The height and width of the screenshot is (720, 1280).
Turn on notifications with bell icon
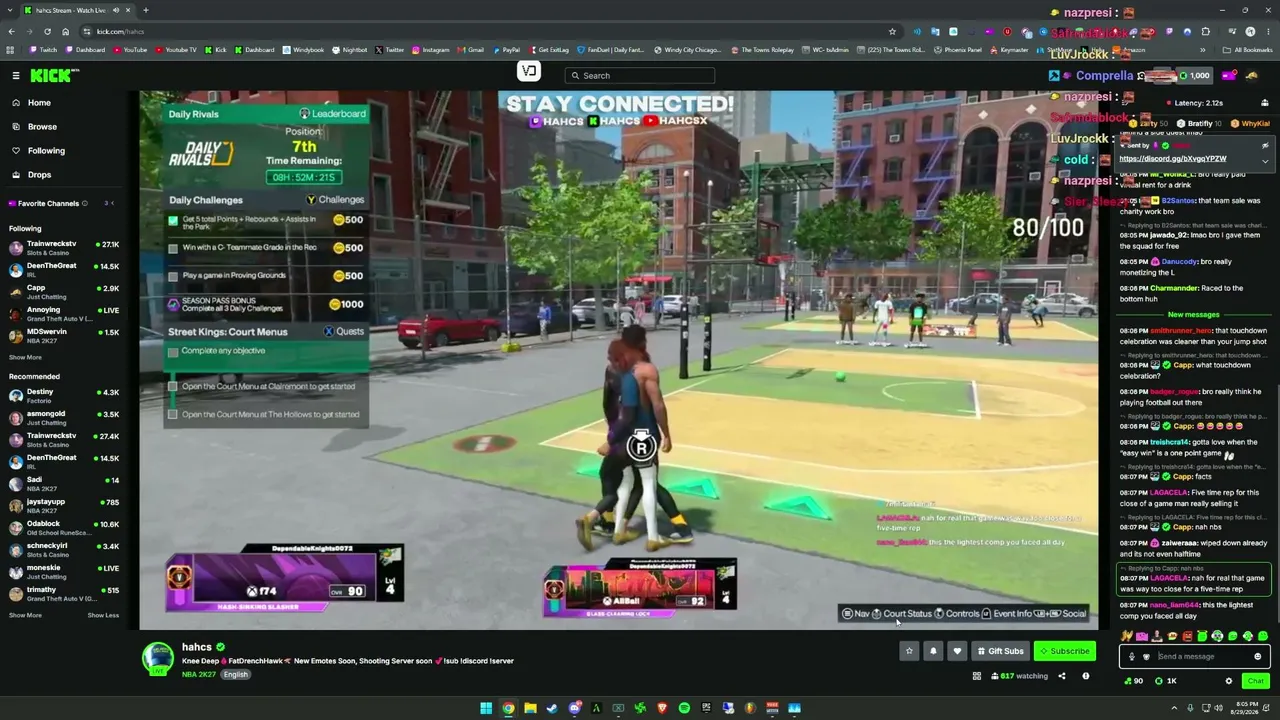933,651
